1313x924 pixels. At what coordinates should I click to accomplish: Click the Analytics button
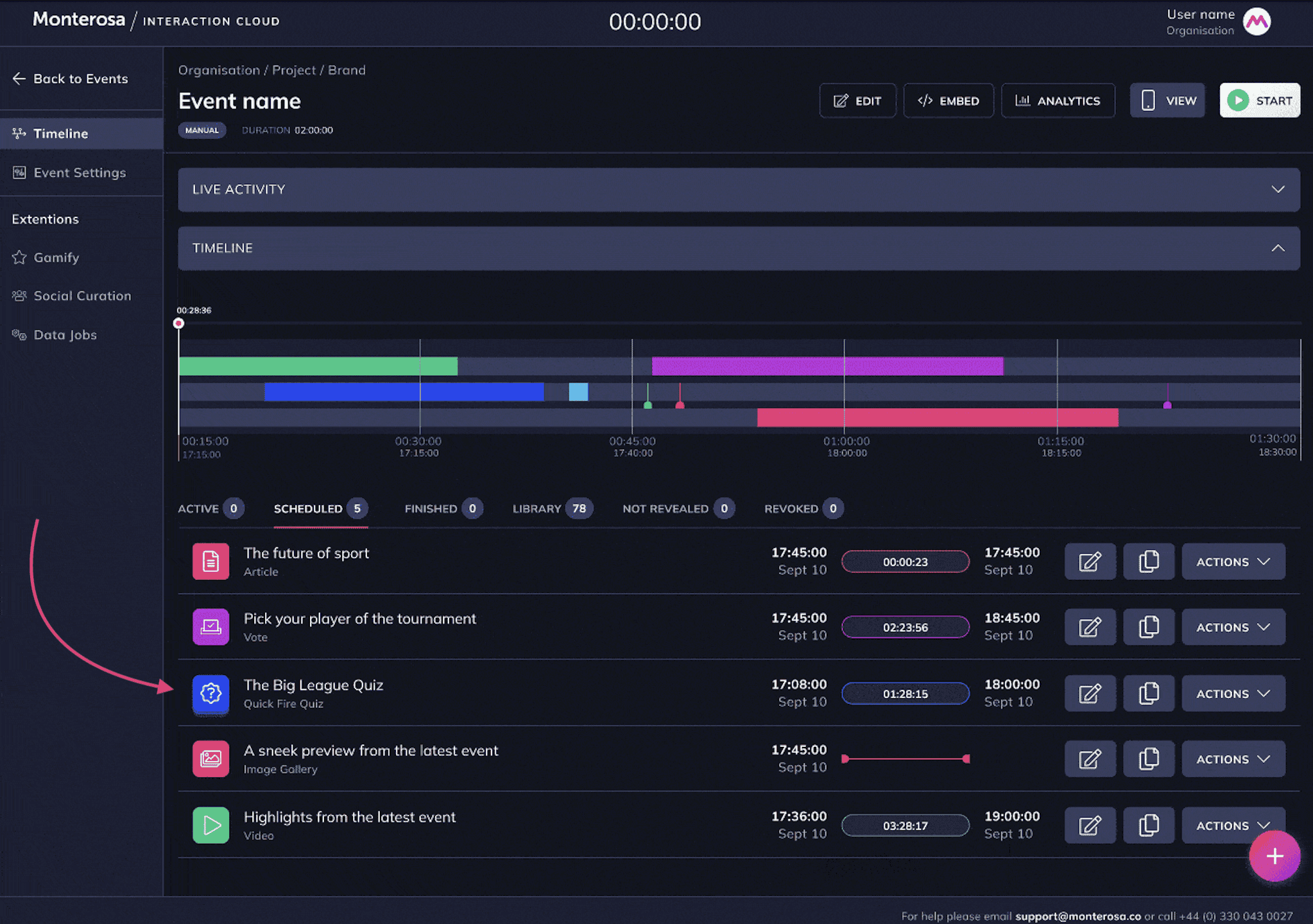coord(1058,101)
